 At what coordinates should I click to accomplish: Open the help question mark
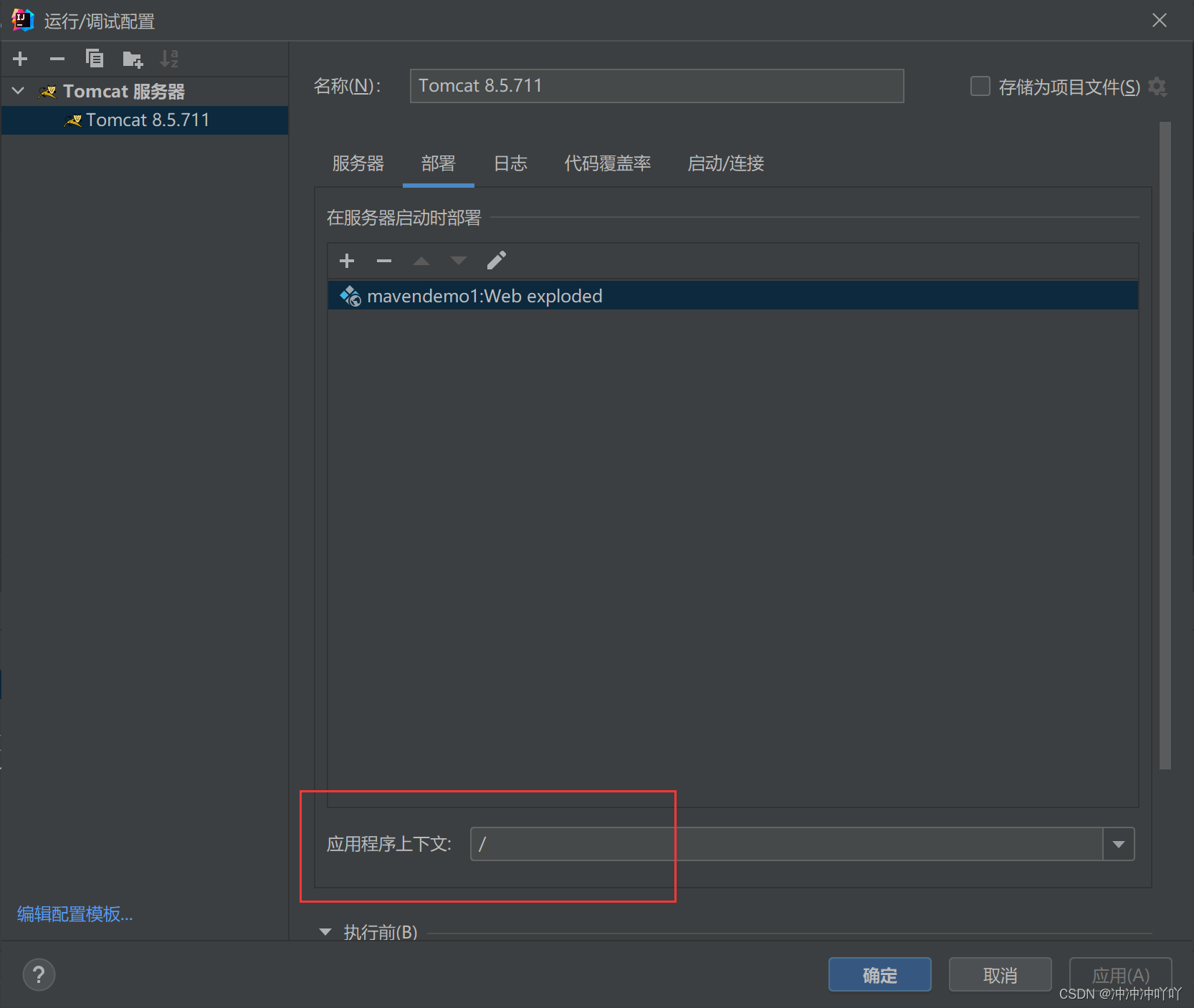pyautogui.click(x=39, y=974)
